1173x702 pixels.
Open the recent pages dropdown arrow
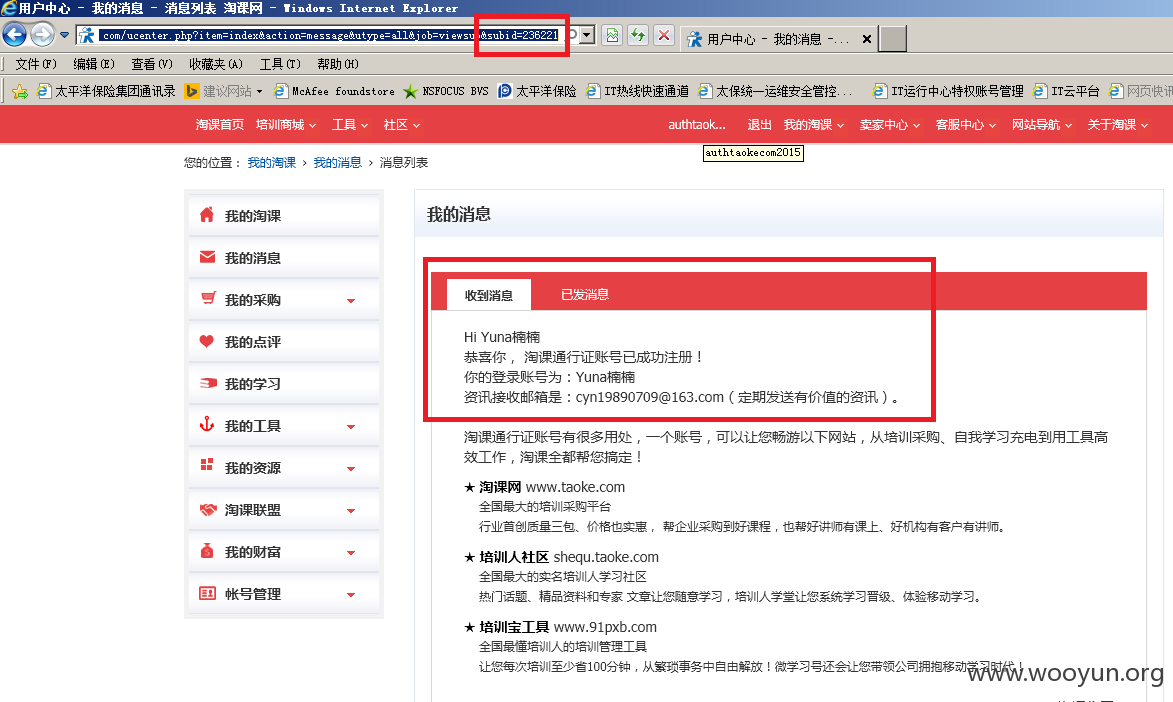point(64,34)
